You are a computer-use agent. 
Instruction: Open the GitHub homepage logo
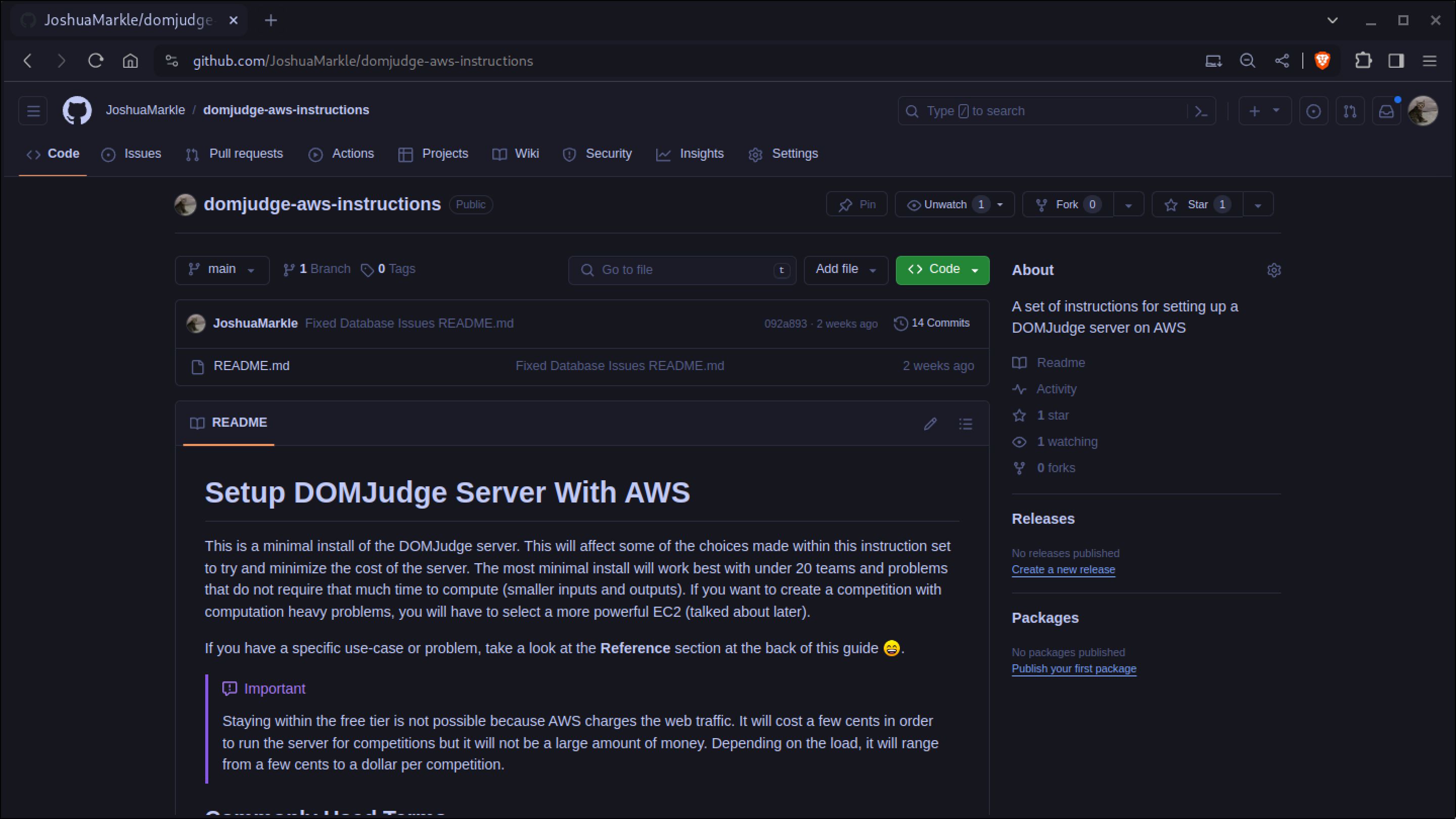pyautogui.click(x=77, y=110)
